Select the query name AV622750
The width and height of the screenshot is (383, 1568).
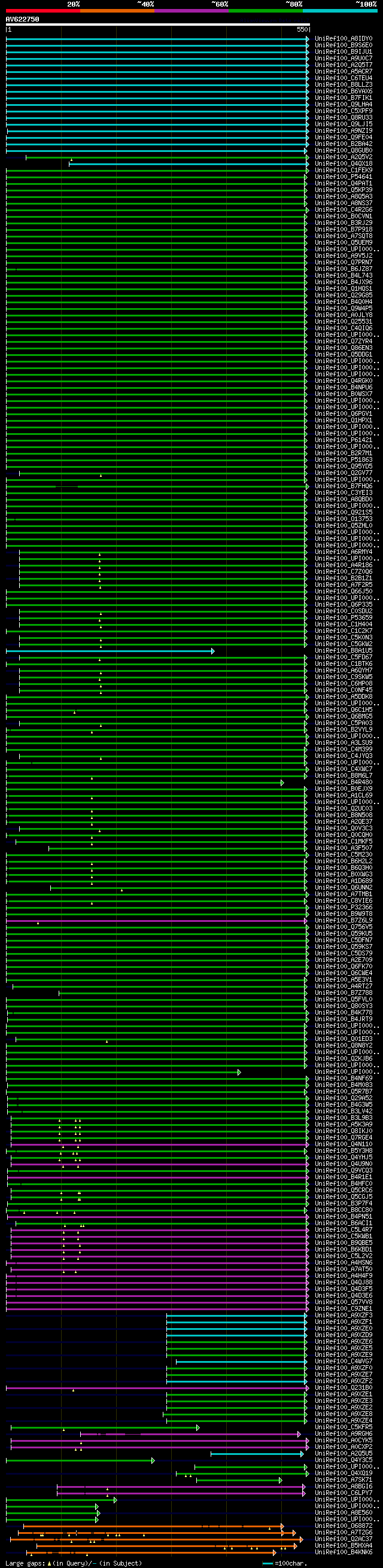pos(23,20)
